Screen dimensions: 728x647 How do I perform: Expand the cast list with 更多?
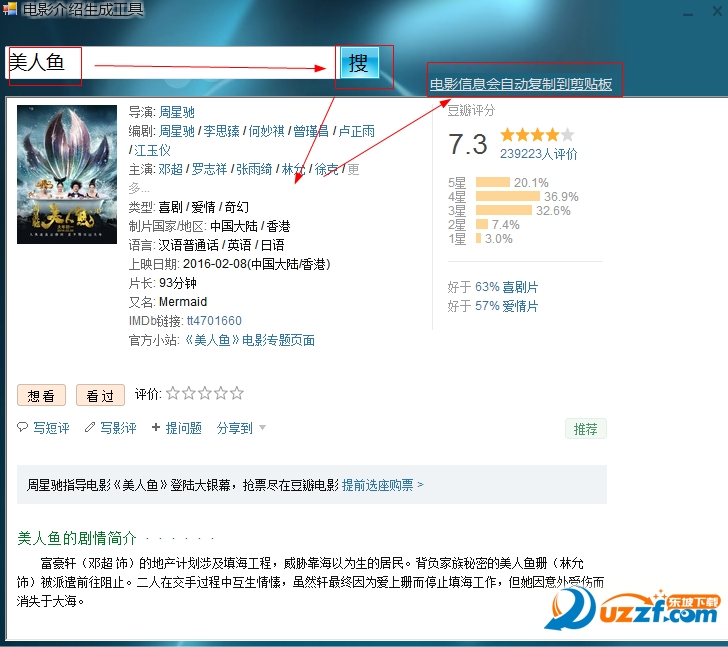tap(354, 169)
